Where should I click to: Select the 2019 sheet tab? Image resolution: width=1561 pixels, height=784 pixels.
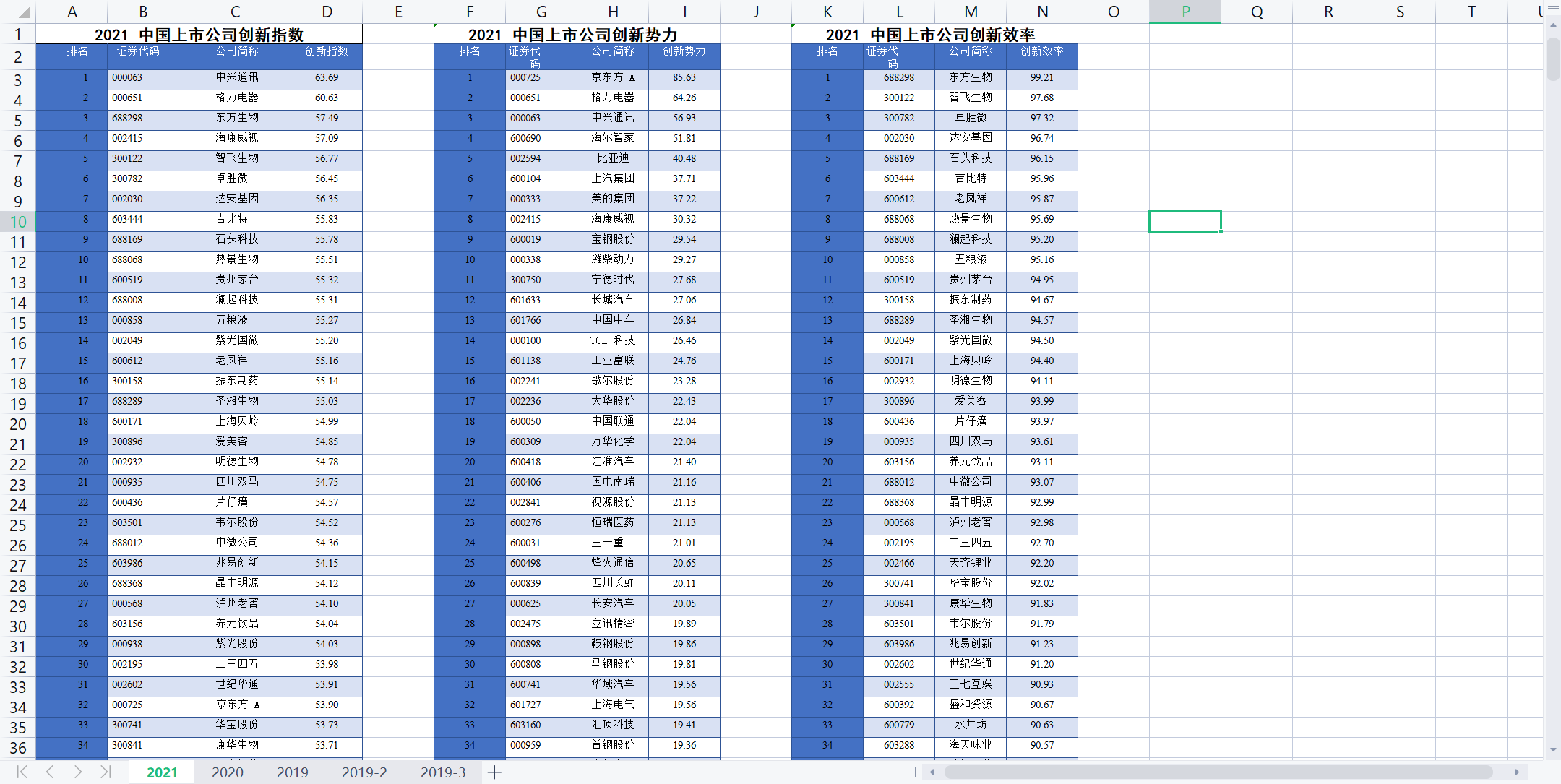click(x=292, y=772)
